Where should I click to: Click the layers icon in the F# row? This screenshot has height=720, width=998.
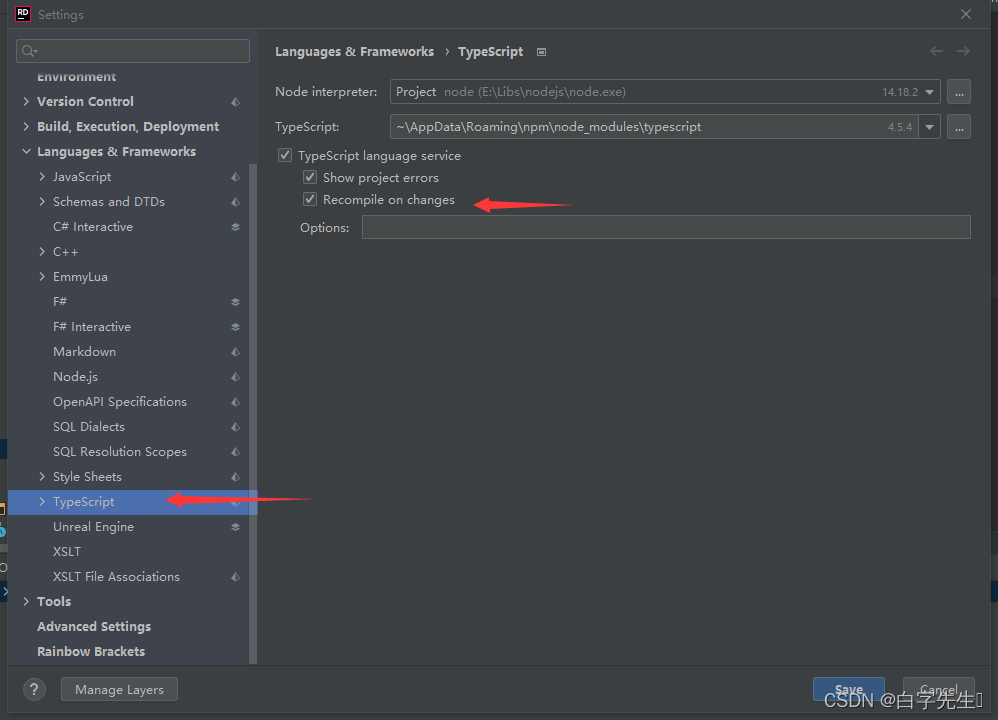[235, 302]
